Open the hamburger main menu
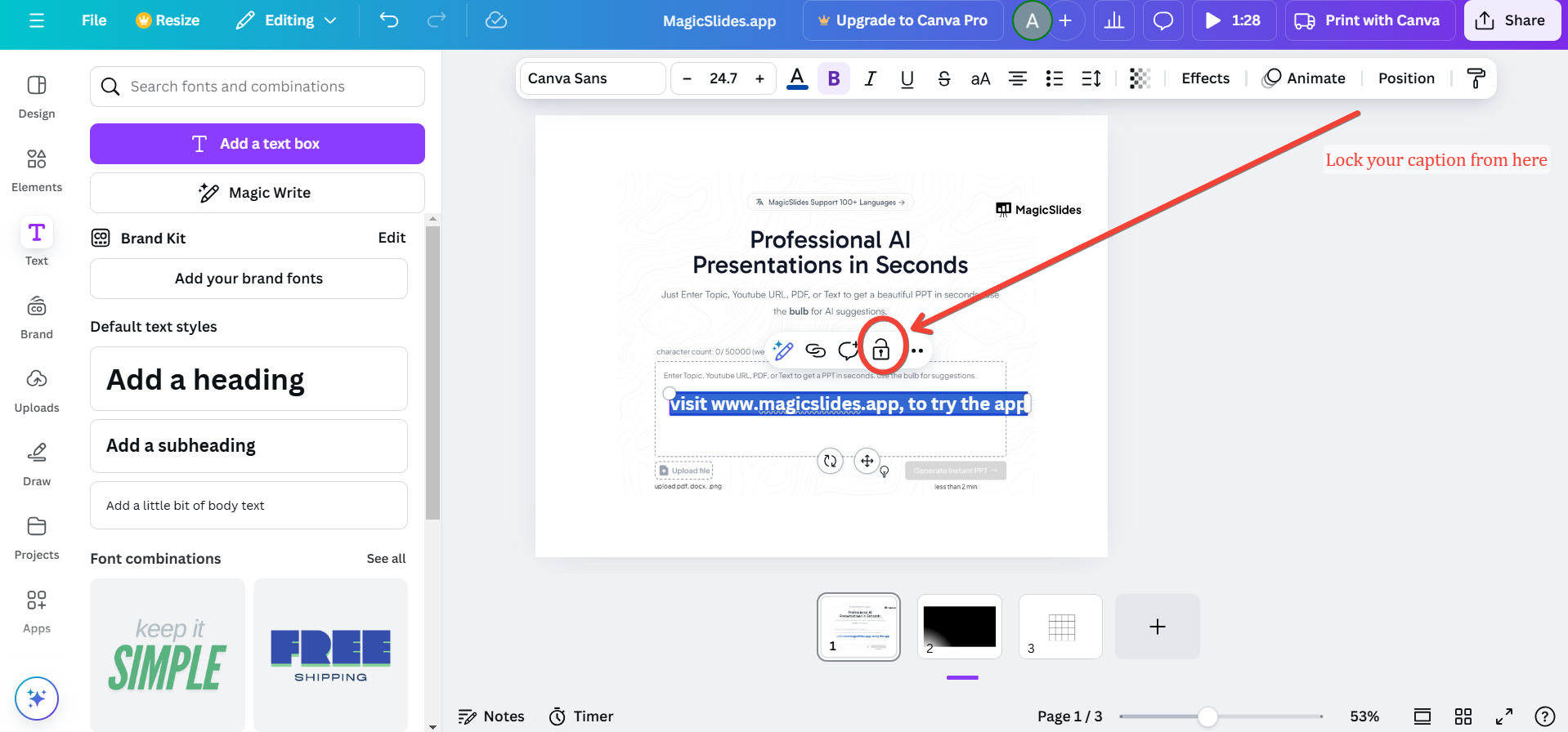The image size is (1568, 732). [x=37, y=20]
